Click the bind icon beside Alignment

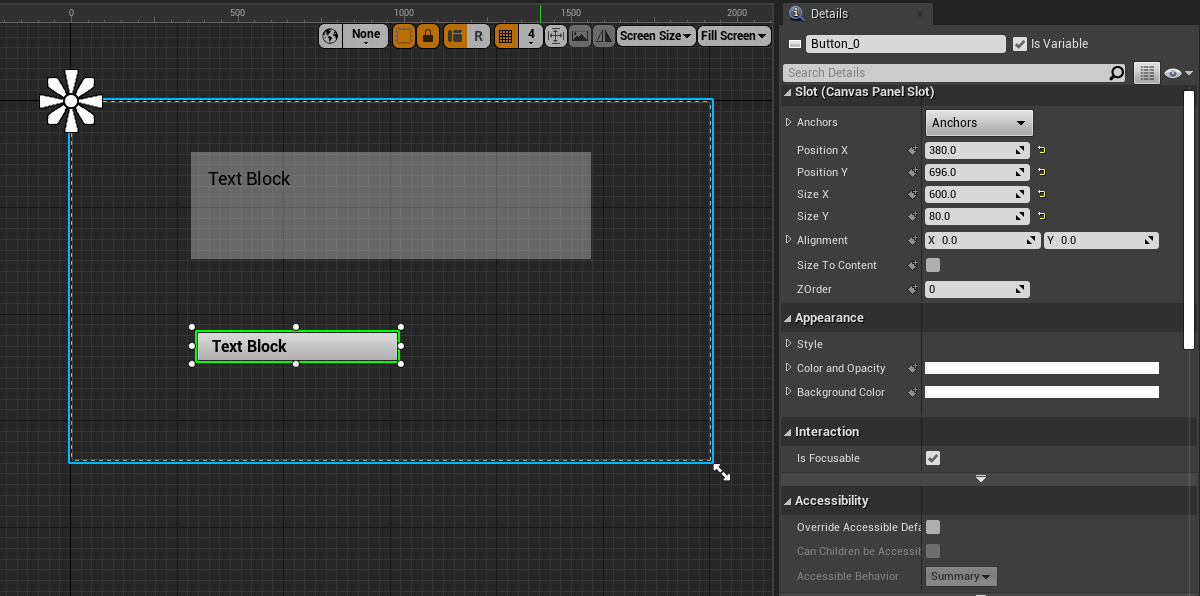tap(912, 240)
